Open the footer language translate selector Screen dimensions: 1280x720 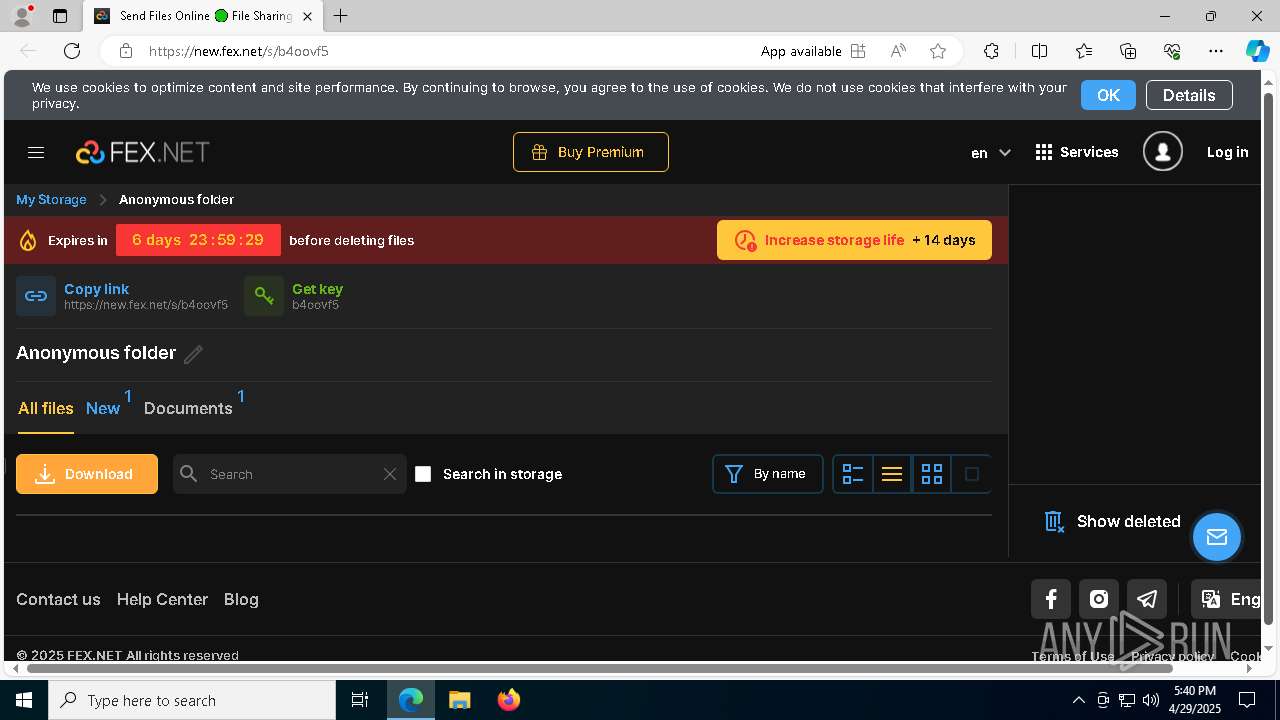click(1228, 599)
